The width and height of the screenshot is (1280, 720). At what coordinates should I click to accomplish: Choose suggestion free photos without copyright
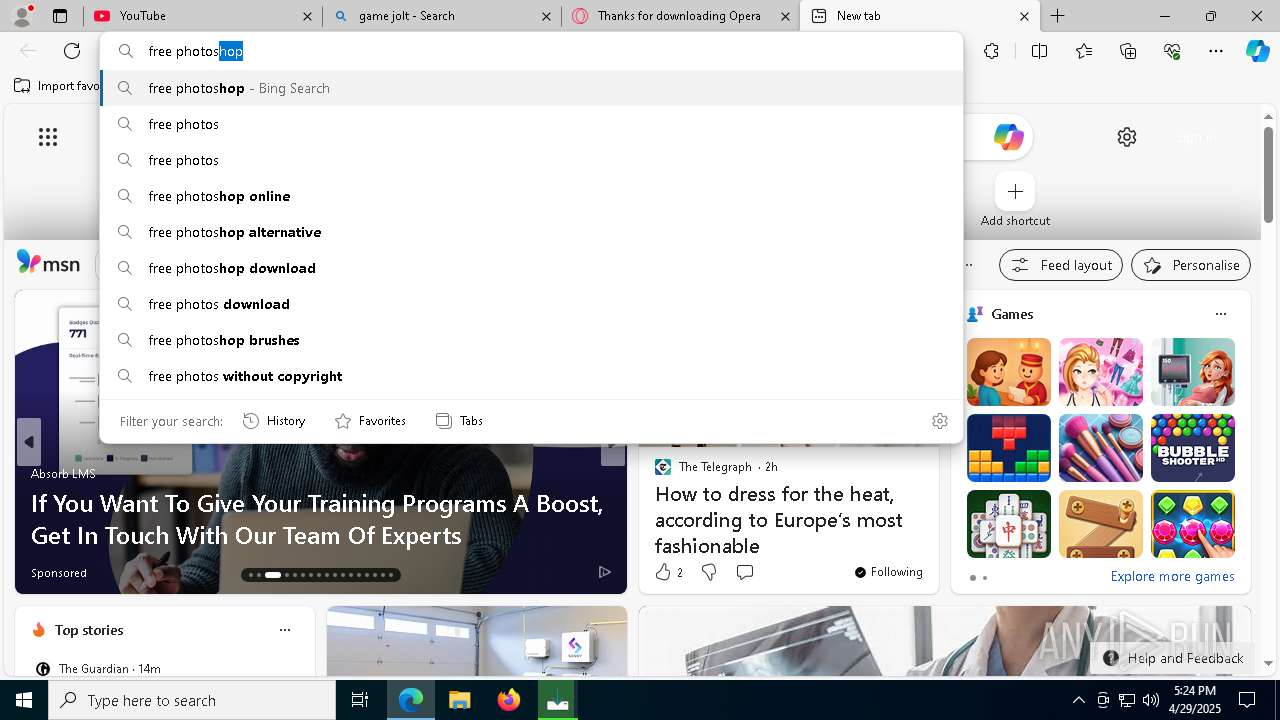(x=532, y=376)
